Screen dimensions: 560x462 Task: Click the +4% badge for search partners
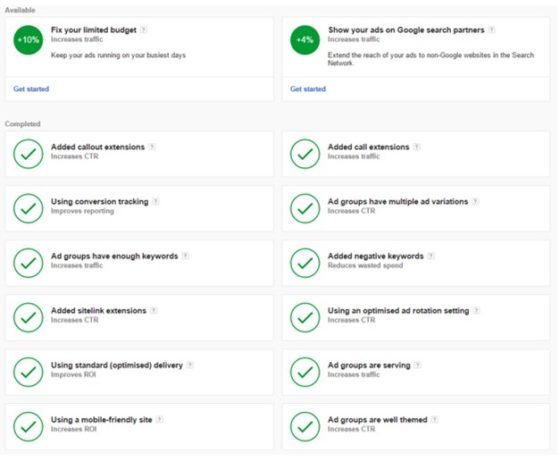305,40
